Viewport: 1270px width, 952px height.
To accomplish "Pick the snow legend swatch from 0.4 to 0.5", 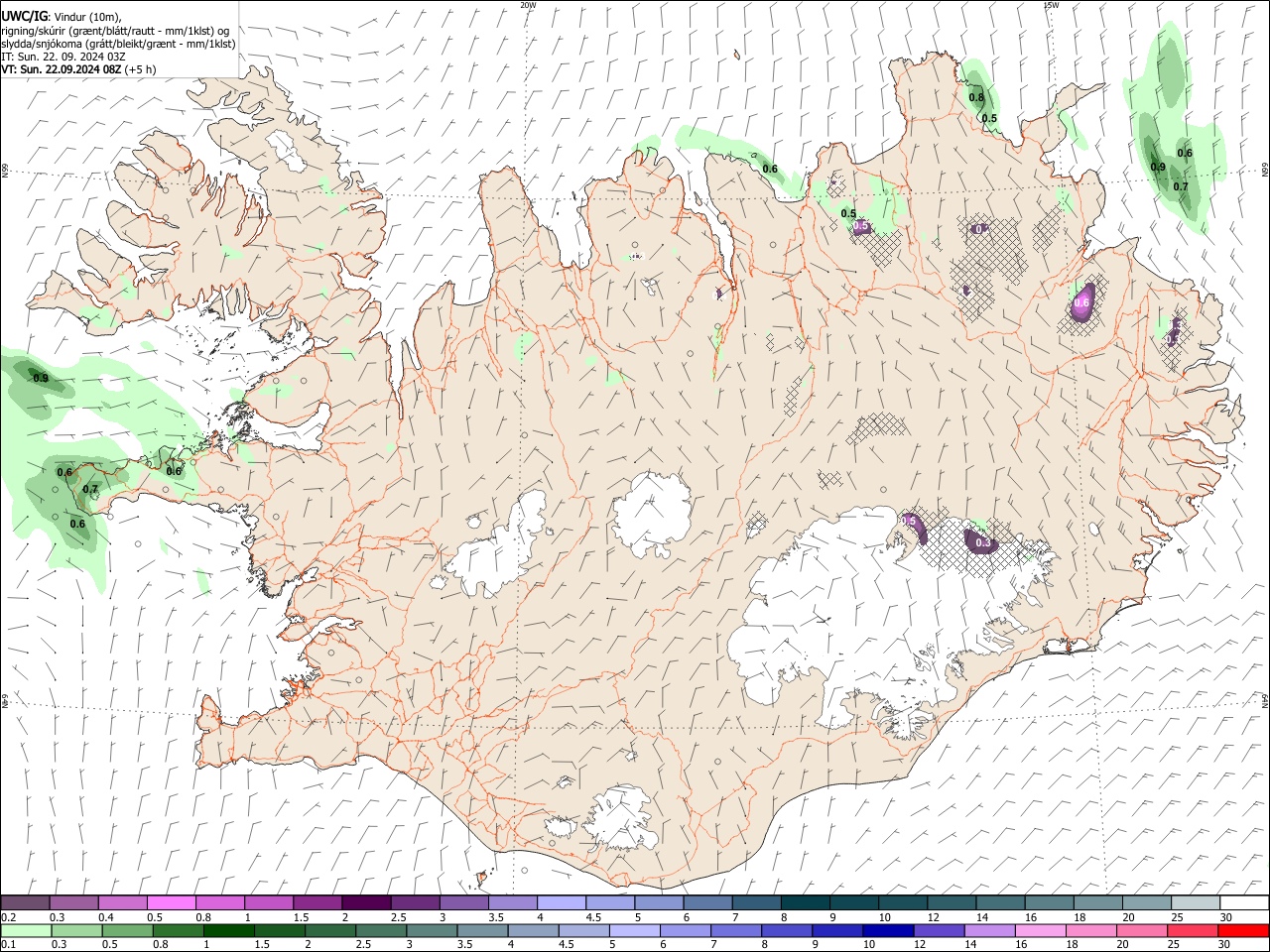I will pos(123,902).
